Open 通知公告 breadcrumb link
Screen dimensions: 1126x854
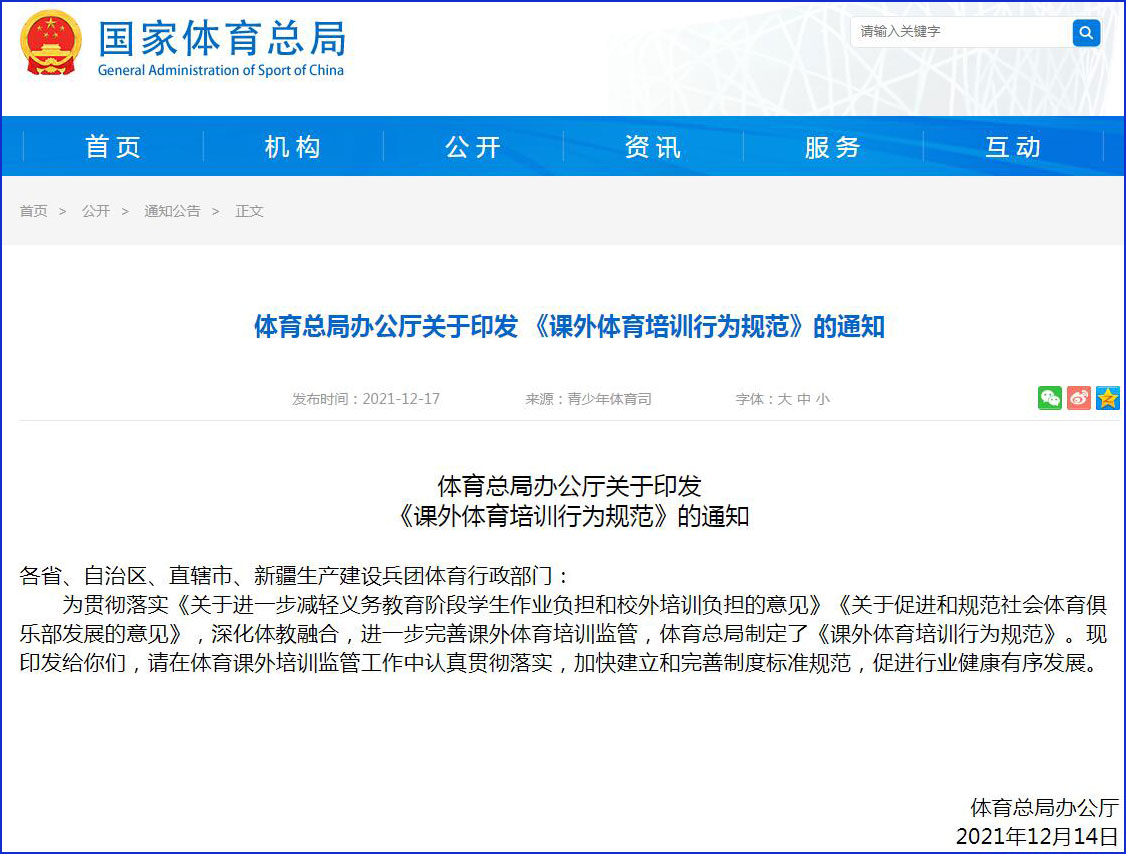coord(172,211)
